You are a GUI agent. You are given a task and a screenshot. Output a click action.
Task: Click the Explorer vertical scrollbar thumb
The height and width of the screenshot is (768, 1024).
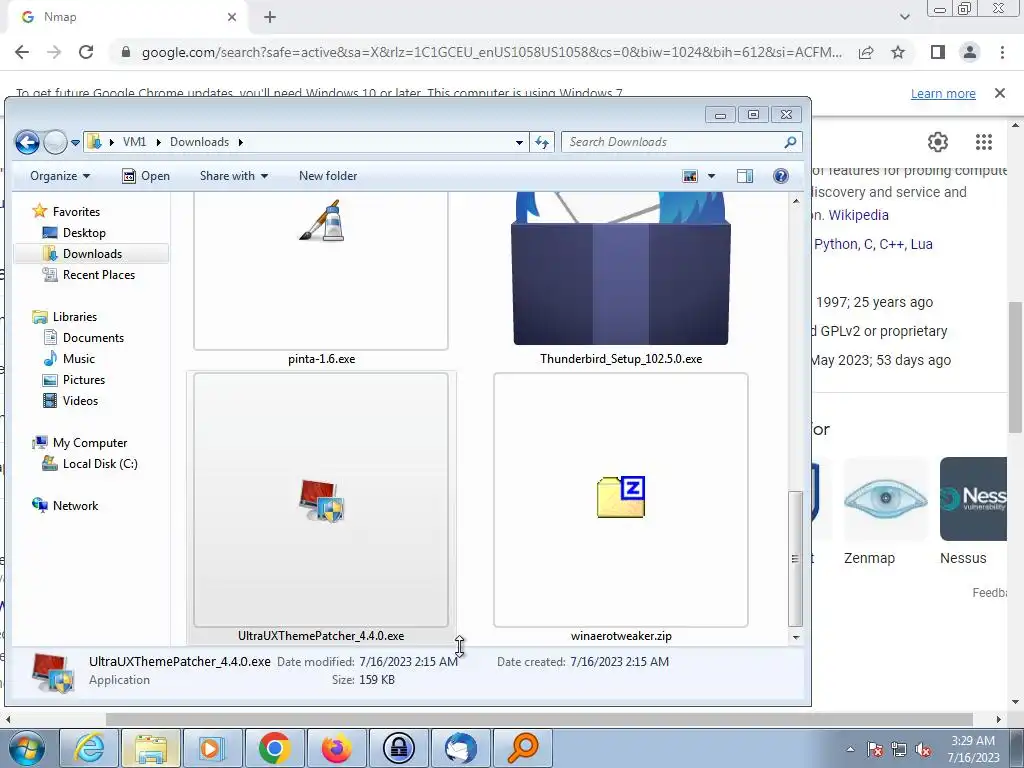(795, 558)
